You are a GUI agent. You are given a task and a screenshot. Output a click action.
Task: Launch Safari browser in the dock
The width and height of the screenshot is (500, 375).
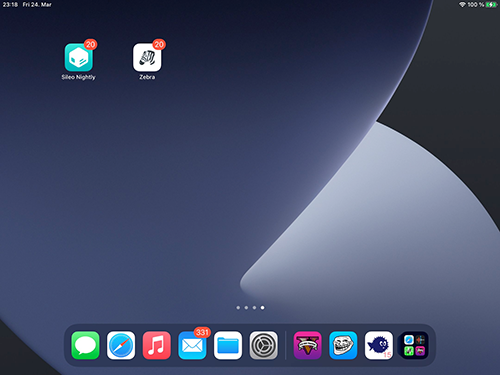pyautogui.click(x=121, y=345)
